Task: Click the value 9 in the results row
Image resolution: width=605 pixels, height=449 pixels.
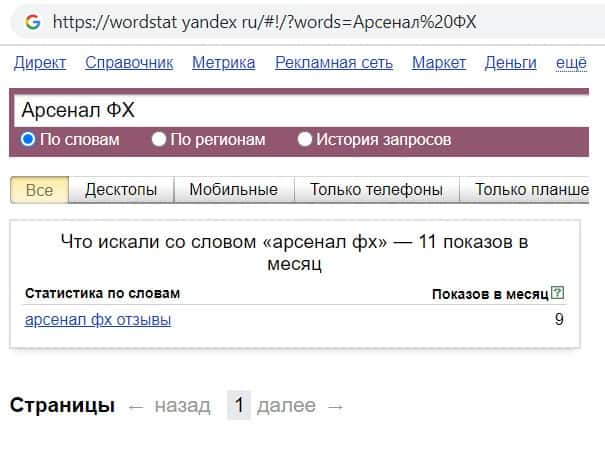Action: coord(559,319)
